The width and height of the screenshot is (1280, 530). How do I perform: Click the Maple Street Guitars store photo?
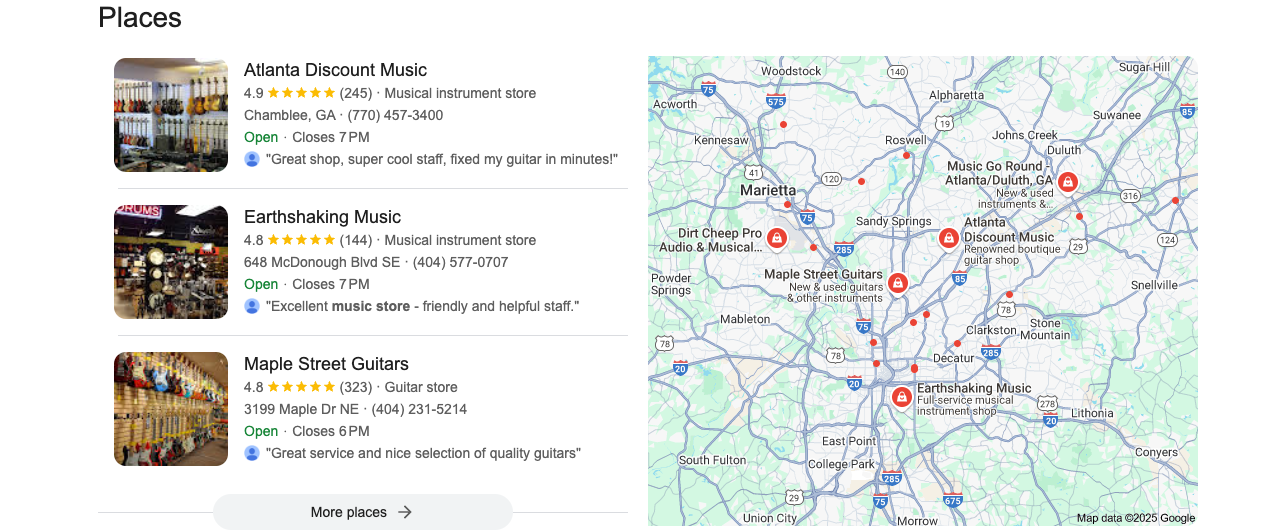(x=171, y=409)
